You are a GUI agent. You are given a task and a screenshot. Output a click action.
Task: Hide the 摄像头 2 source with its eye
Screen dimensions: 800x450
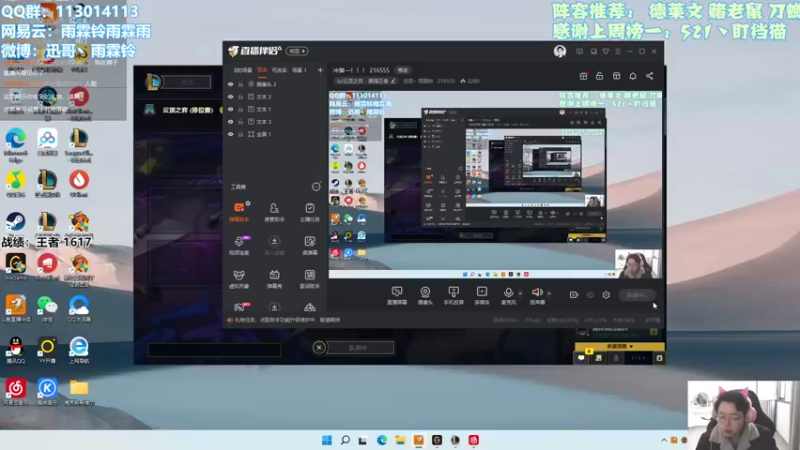pos(231,84)
